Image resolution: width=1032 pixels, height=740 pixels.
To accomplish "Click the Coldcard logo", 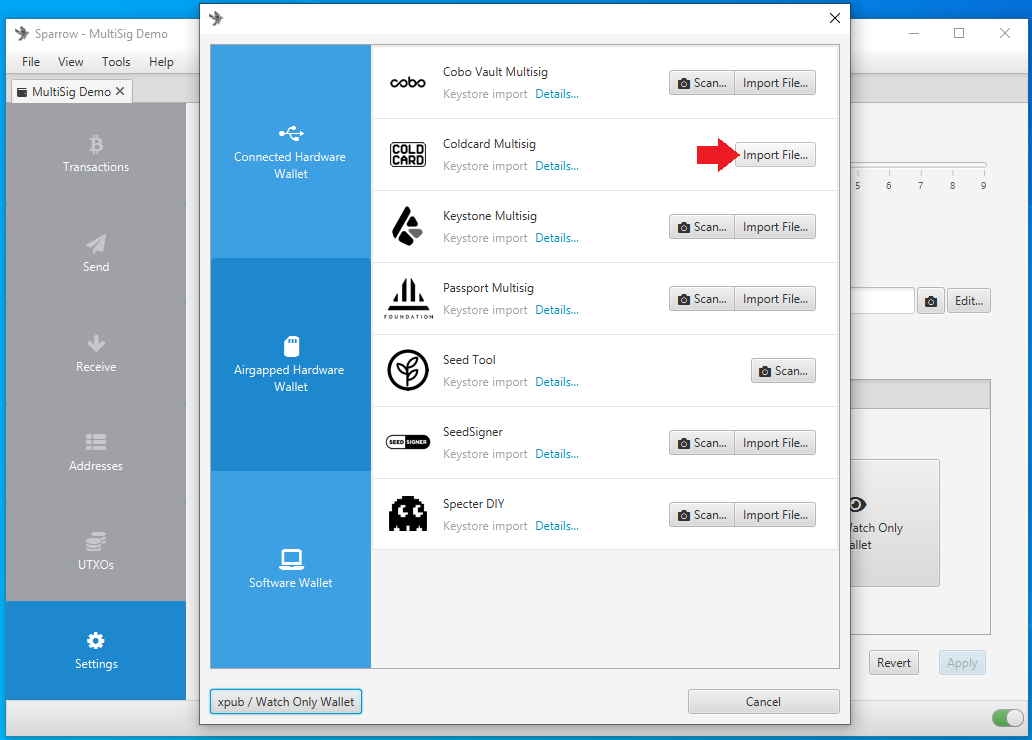I will point(408,155).
